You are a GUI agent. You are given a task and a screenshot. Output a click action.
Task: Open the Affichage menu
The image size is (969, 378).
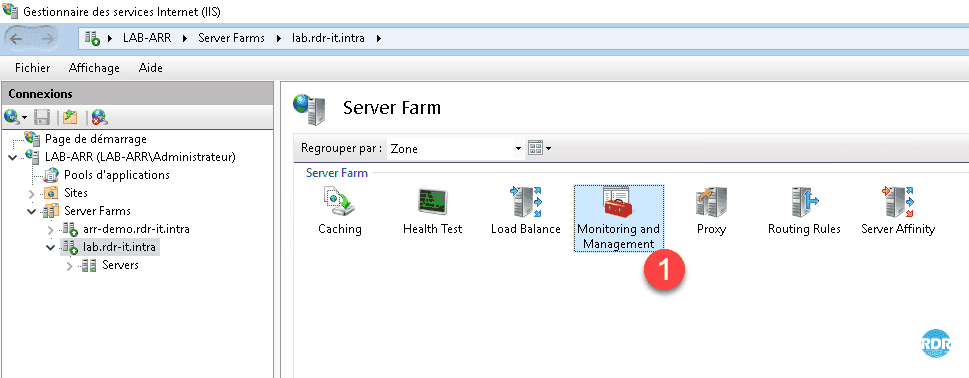click(x=94, y=68)
